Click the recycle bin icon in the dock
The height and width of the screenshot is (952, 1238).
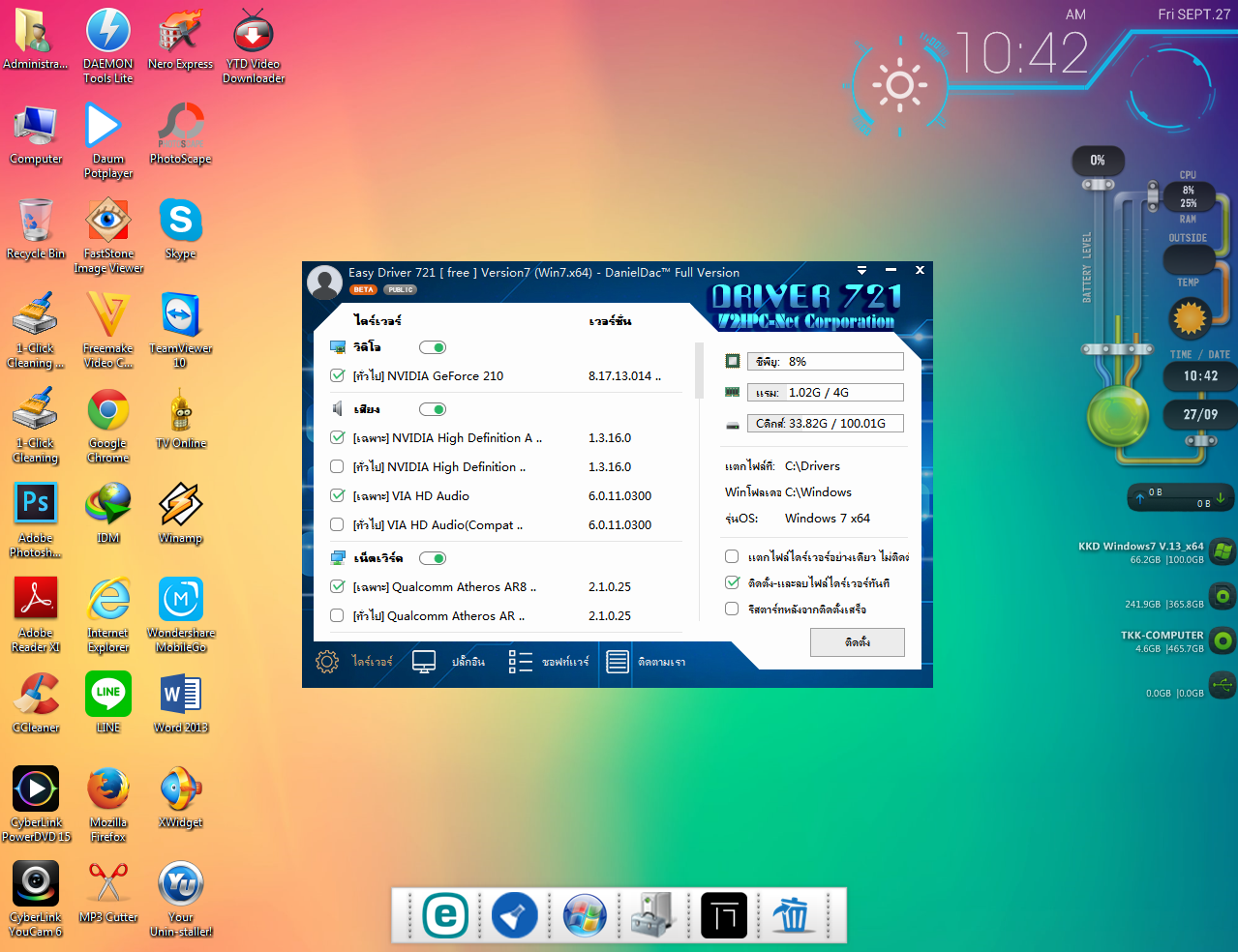pos(792,915)
